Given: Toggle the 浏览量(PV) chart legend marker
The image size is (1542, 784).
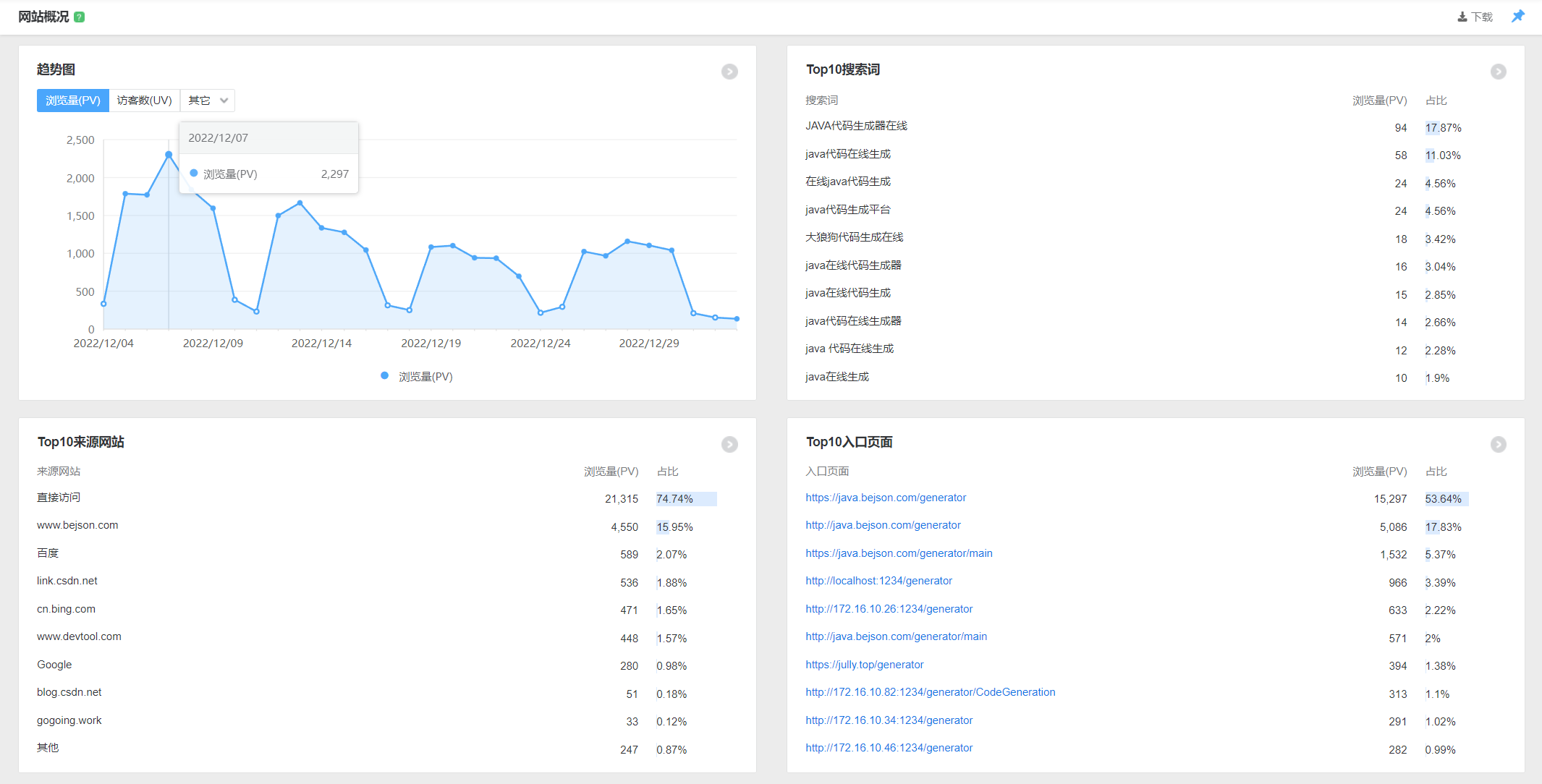Looking at the screenshot, I should [385, 376].
